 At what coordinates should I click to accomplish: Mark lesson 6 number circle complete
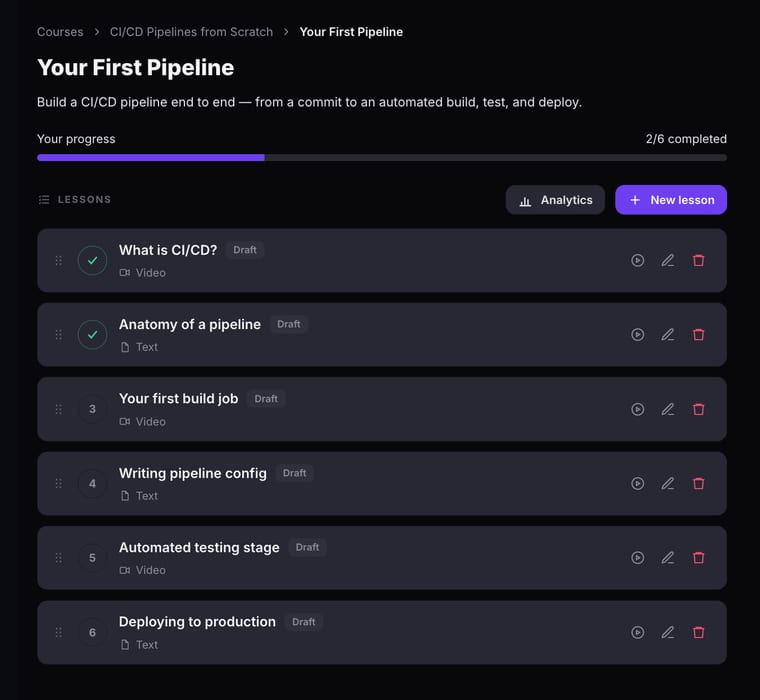pyautogui.click(x=92, y=632)
